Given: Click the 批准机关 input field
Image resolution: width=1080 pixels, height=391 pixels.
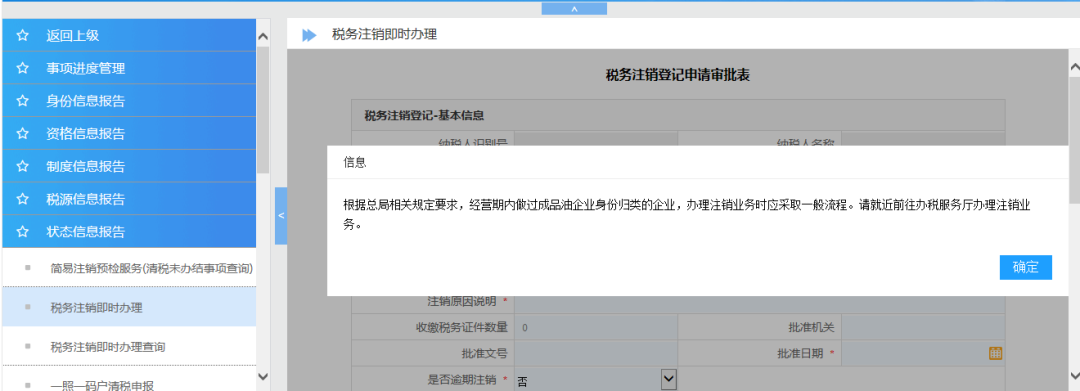Looking at the screenshot, I should click(x=923, y=328).
